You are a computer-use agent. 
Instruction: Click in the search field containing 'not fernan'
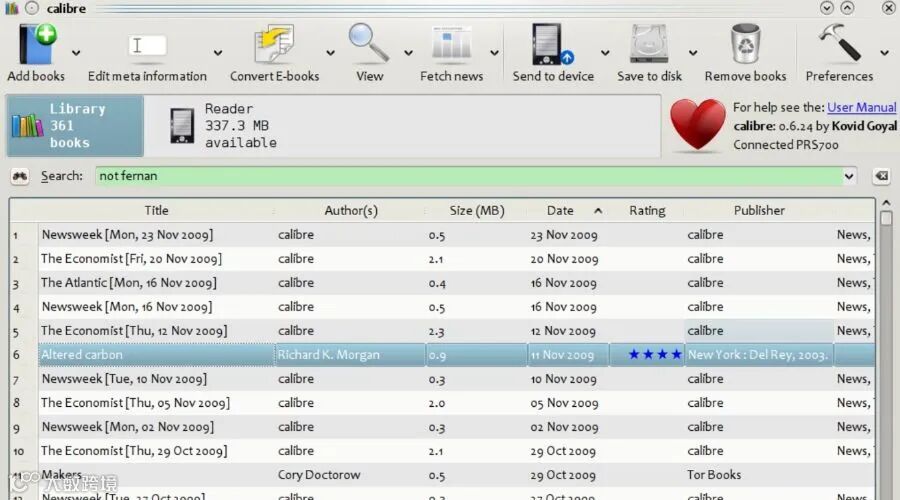[468, 176]
